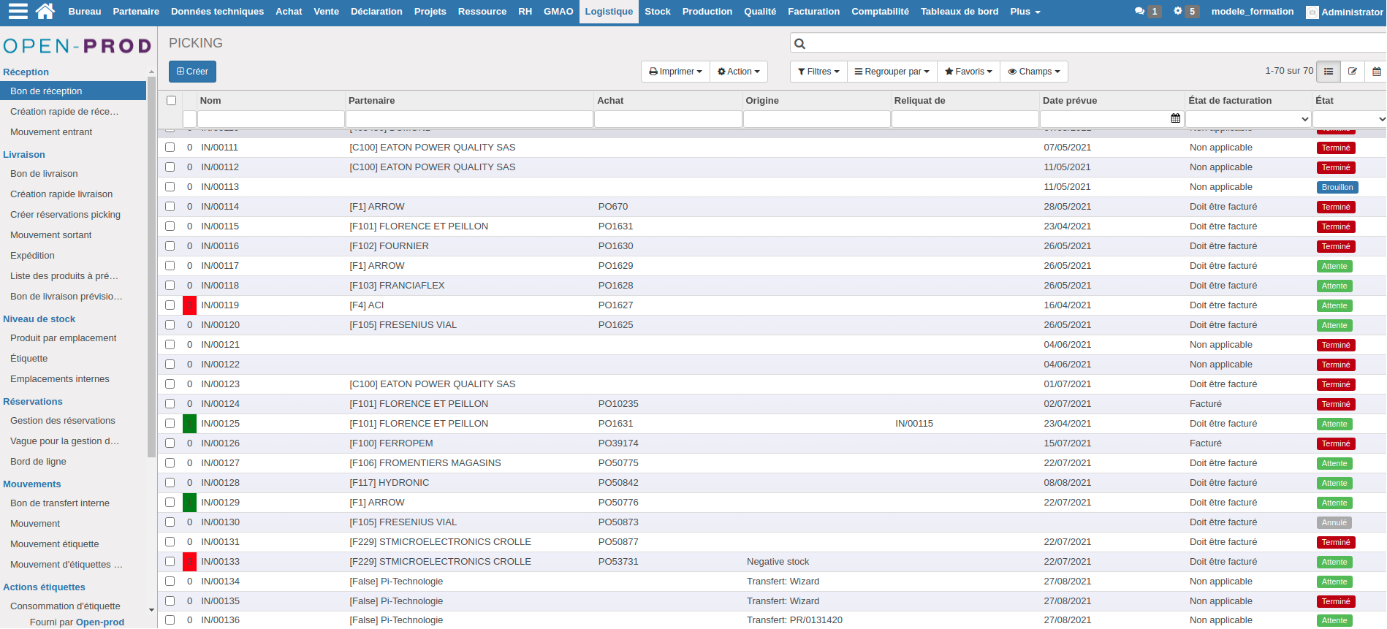Select the IN/00131 row checkbox
Screen dimensions: 1387x629
pos(170,542)
